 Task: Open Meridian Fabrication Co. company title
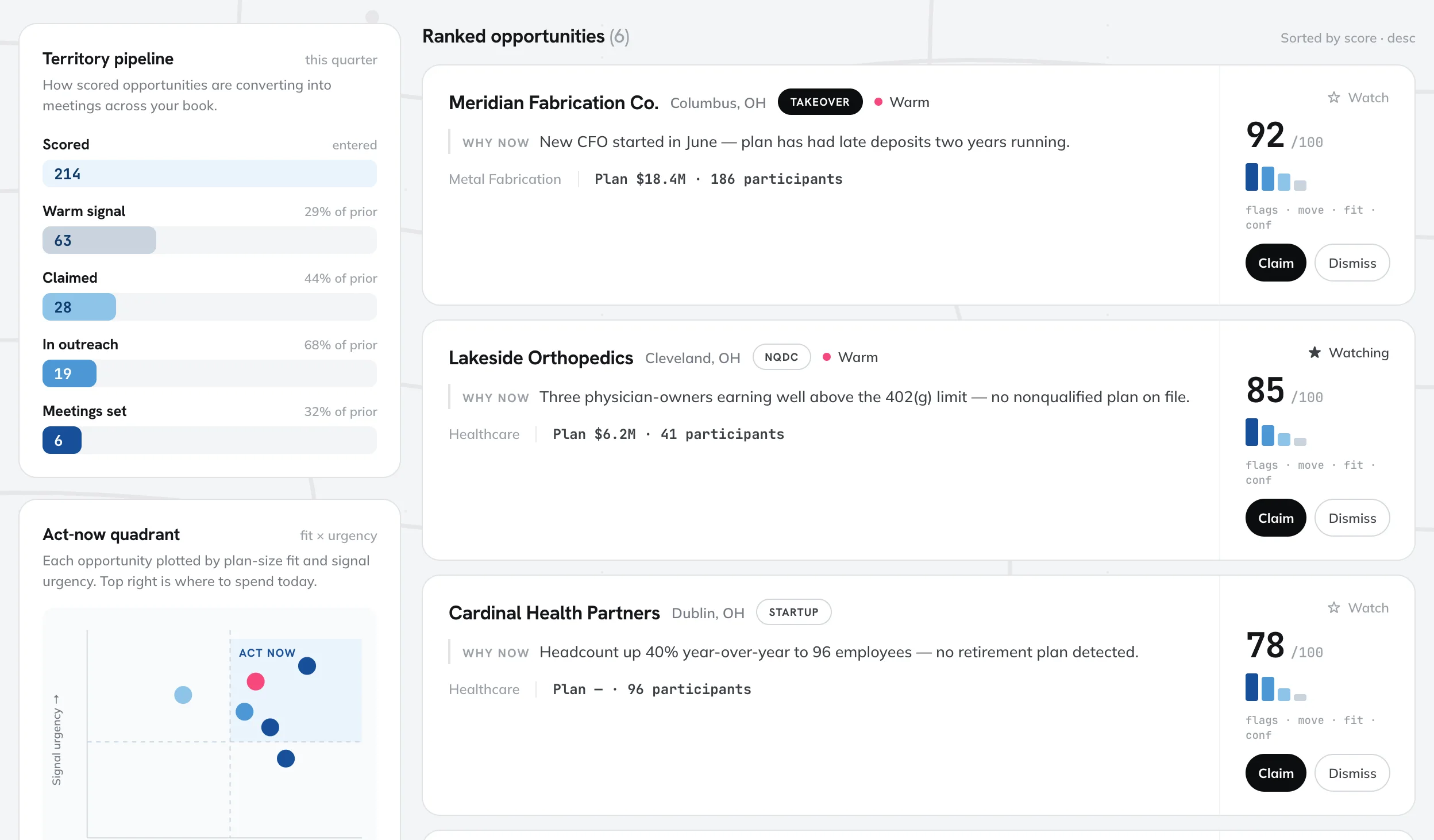(x=553, y=103)
